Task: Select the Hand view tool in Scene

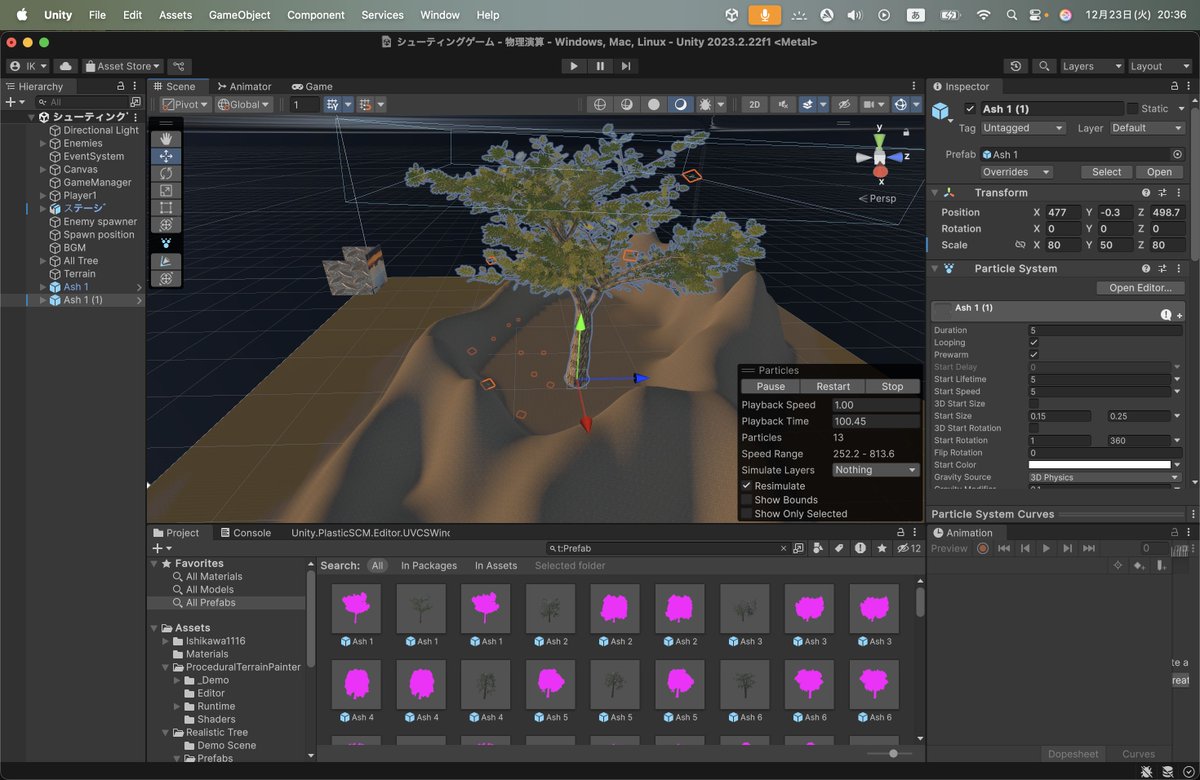Action: pyautogui.click(x=166, y=139)
